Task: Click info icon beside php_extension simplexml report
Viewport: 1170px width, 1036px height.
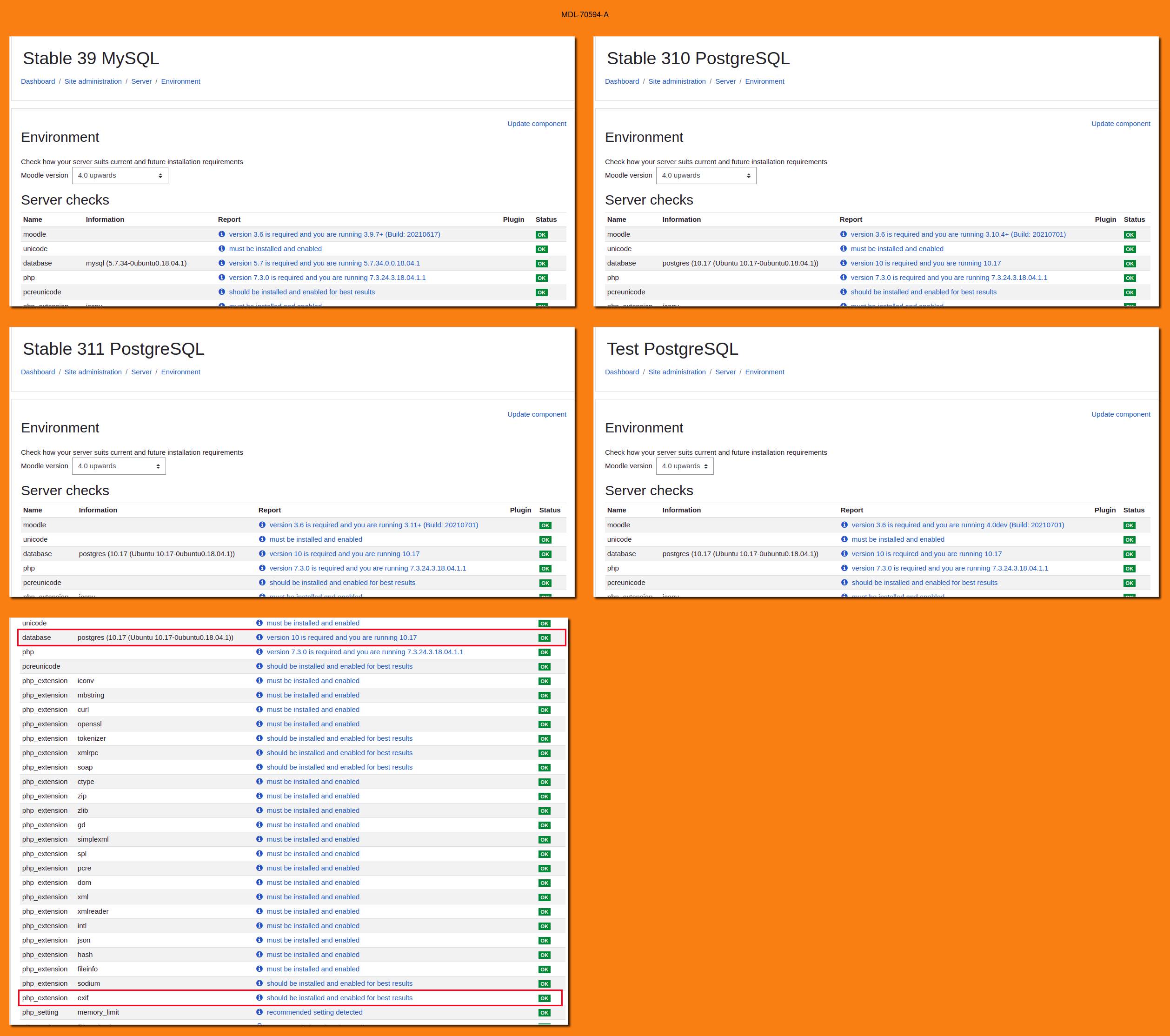Action: click(259, 839)
